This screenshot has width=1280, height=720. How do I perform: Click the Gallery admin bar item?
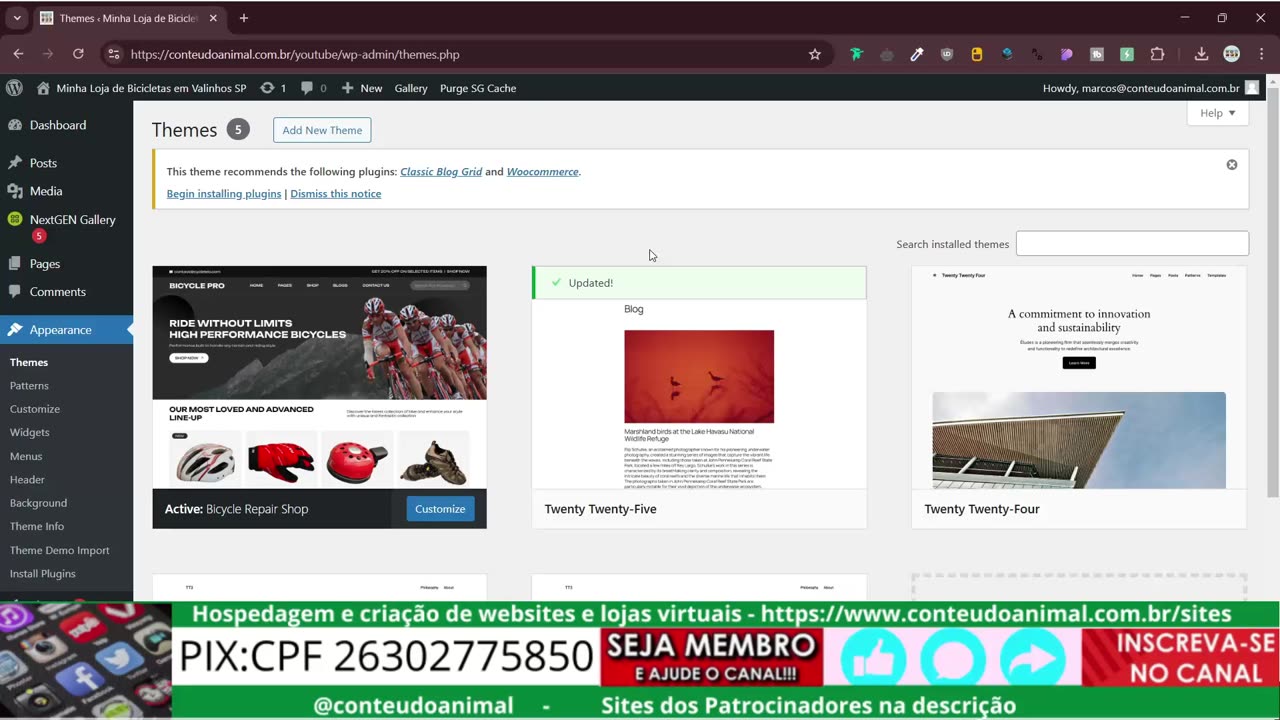411,88
